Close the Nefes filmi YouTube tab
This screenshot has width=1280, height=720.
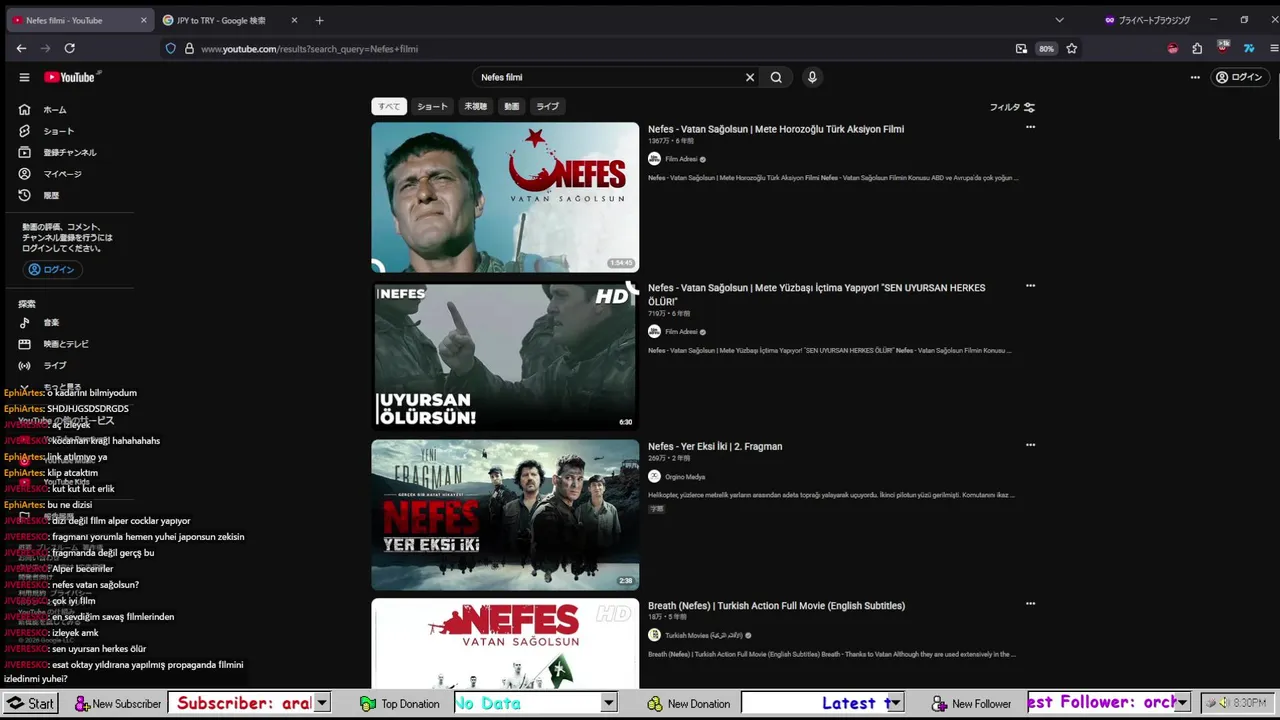(143, 20)
